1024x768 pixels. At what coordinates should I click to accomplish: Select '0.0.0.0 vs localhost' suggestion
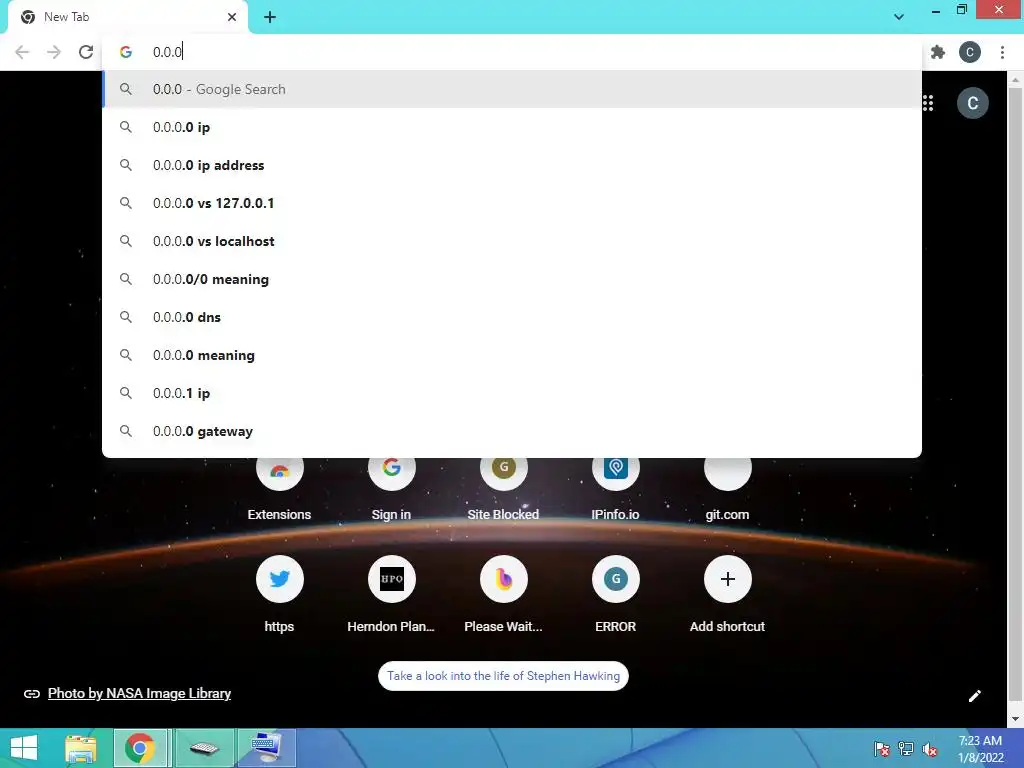512,241
